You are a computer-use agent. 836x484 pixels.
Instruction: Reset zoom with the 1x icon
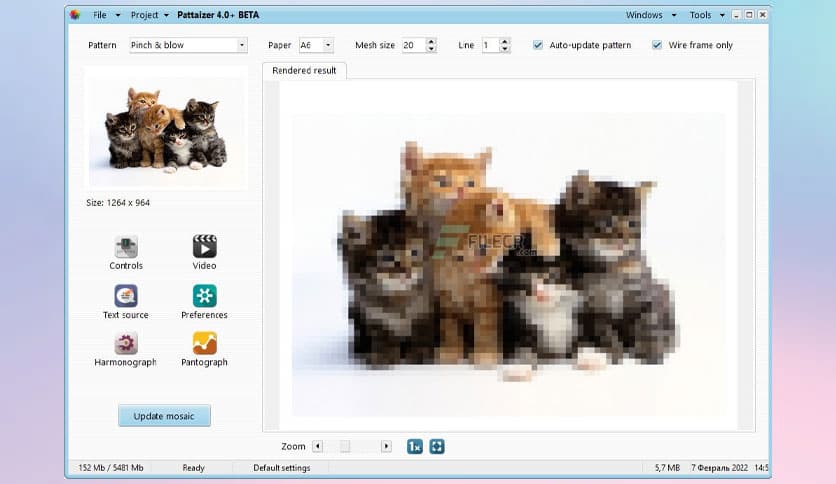click(415, 447)
